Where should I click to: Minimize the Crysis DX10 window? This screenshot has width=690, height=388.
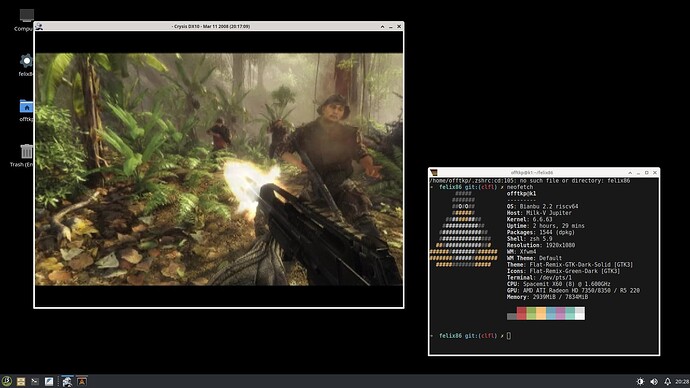pos(390,26)
